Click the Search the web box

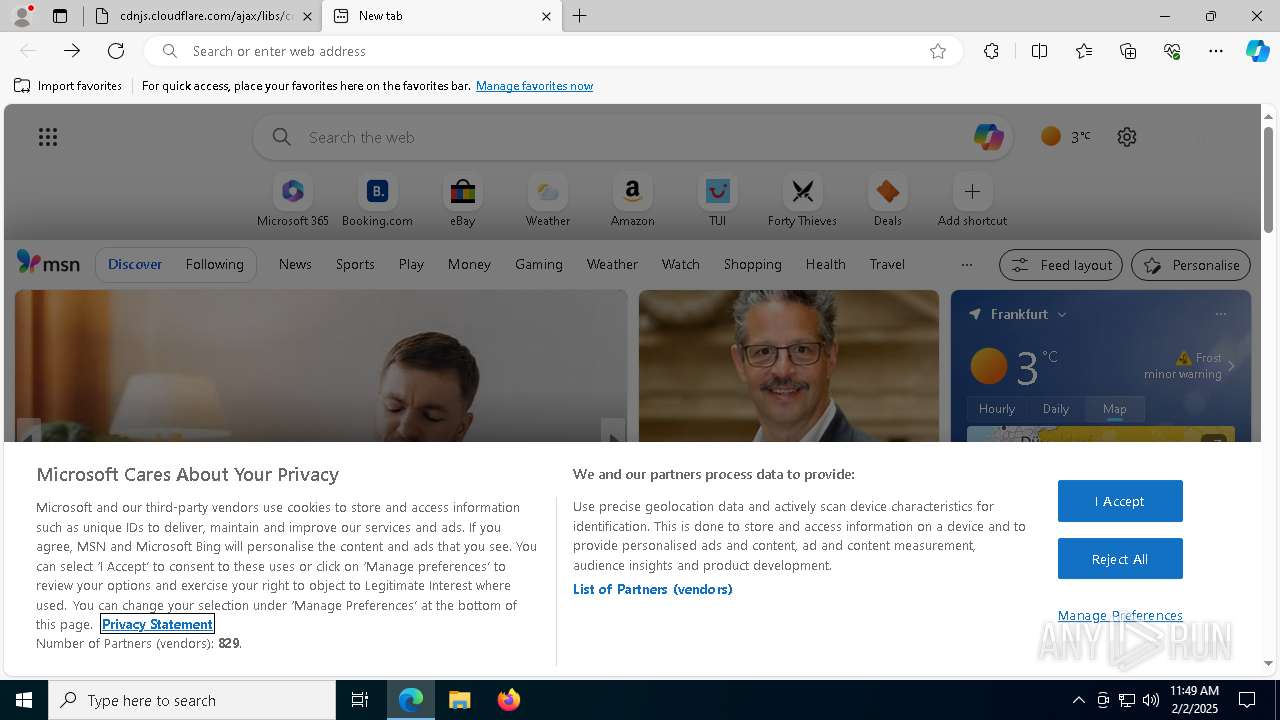pos(632,137)
